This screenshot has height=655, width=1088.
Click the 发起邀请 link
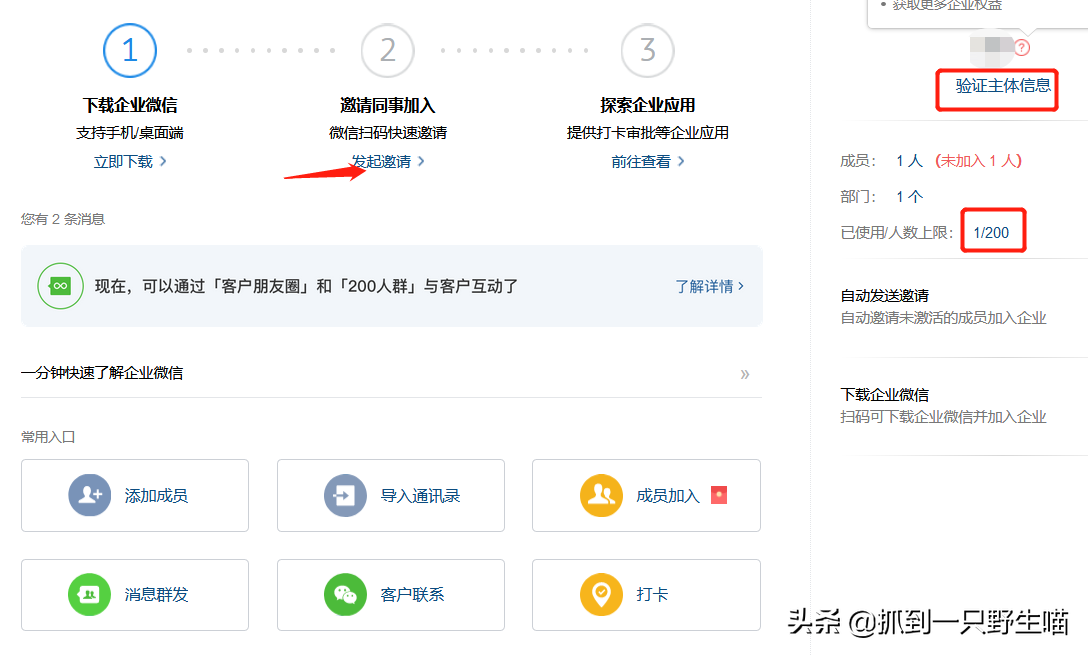click(x=388, y=162)
